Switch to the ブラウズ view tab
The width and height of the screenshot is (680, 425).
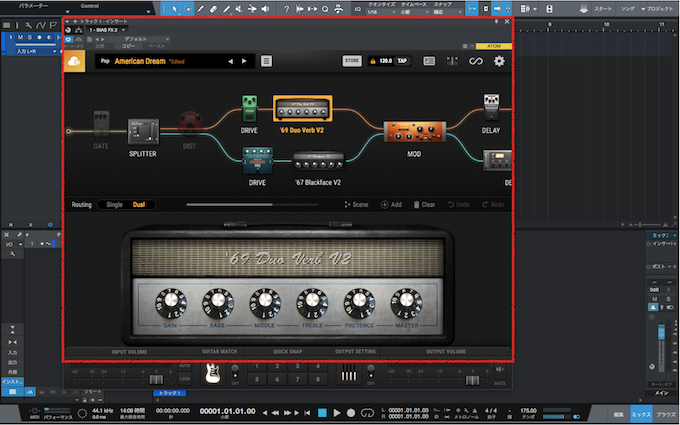point(666,415)
